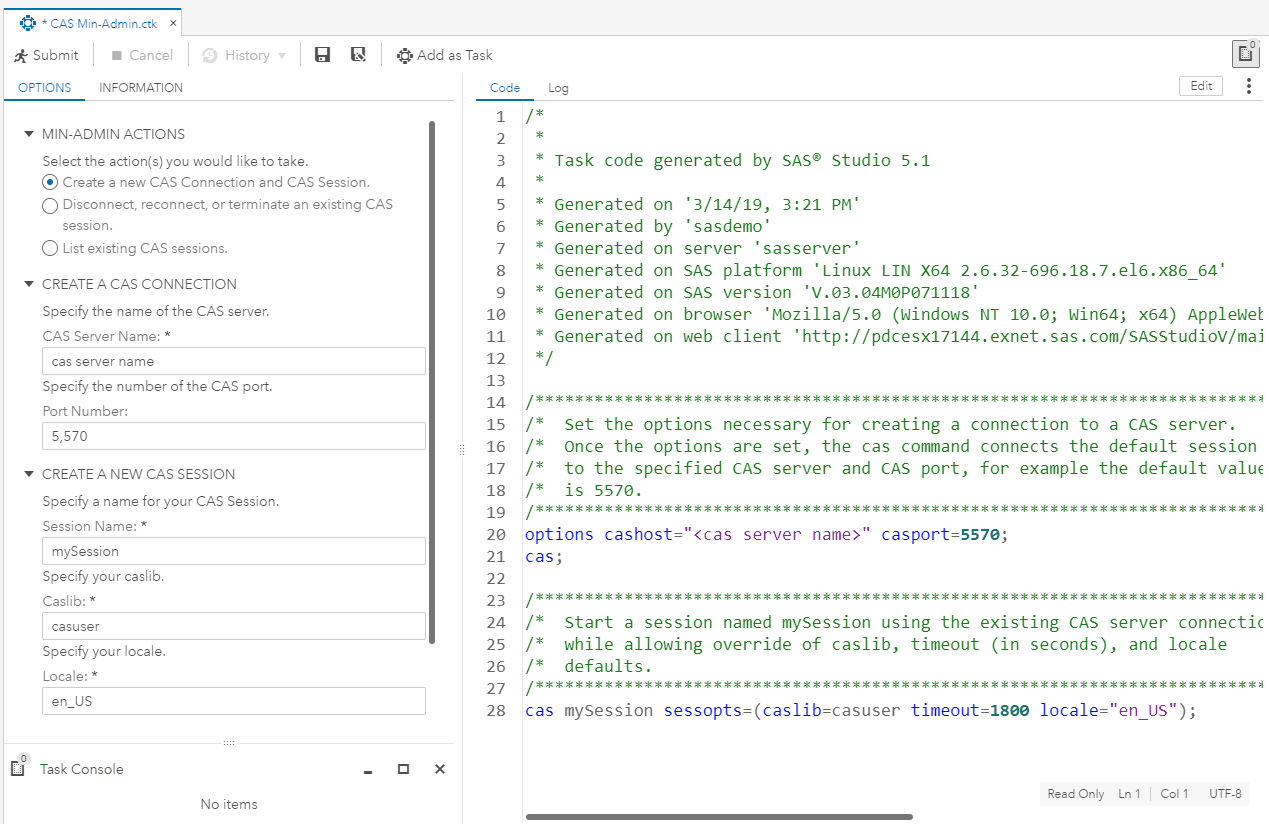Click the Save As icon

358,56
